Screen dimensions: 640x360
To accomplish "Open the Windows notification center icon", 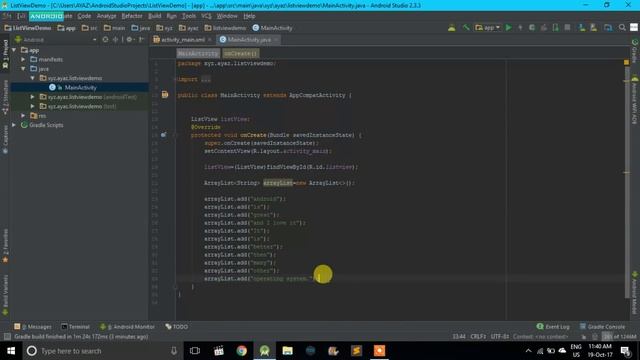I will (x=625, y=351).
